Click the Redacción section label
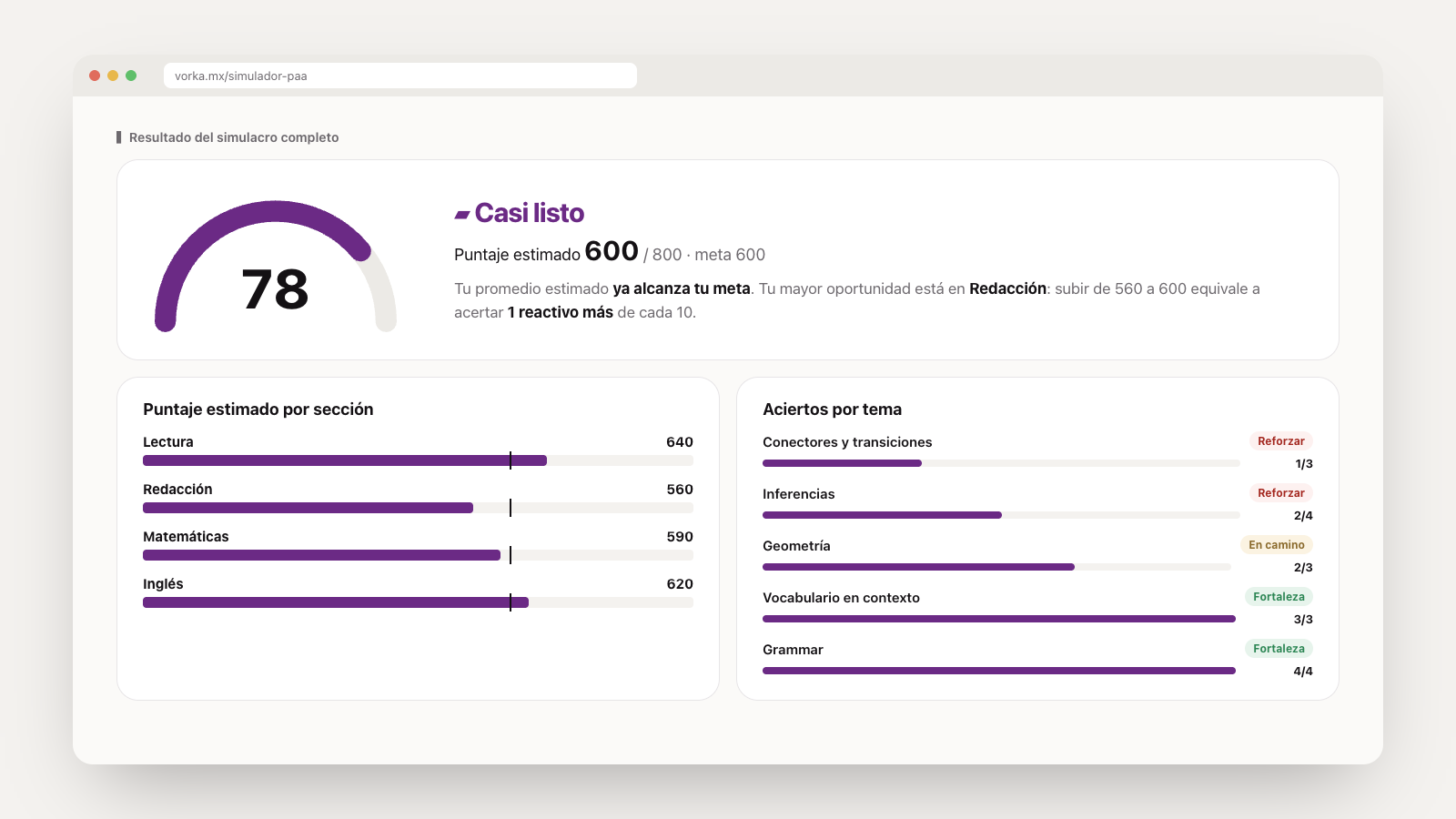The height and width of the screenshot is (819, 1456). tap(177, 490)
